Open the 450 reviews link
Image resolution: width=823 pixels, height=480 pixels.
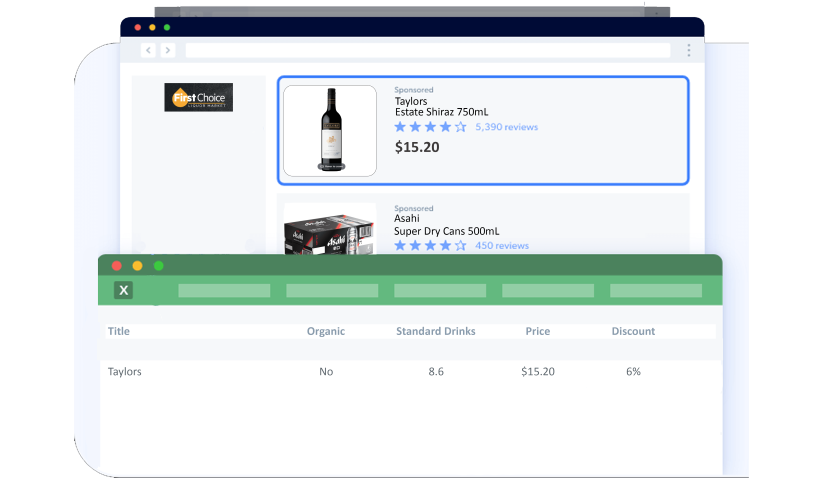coord(502,246)
